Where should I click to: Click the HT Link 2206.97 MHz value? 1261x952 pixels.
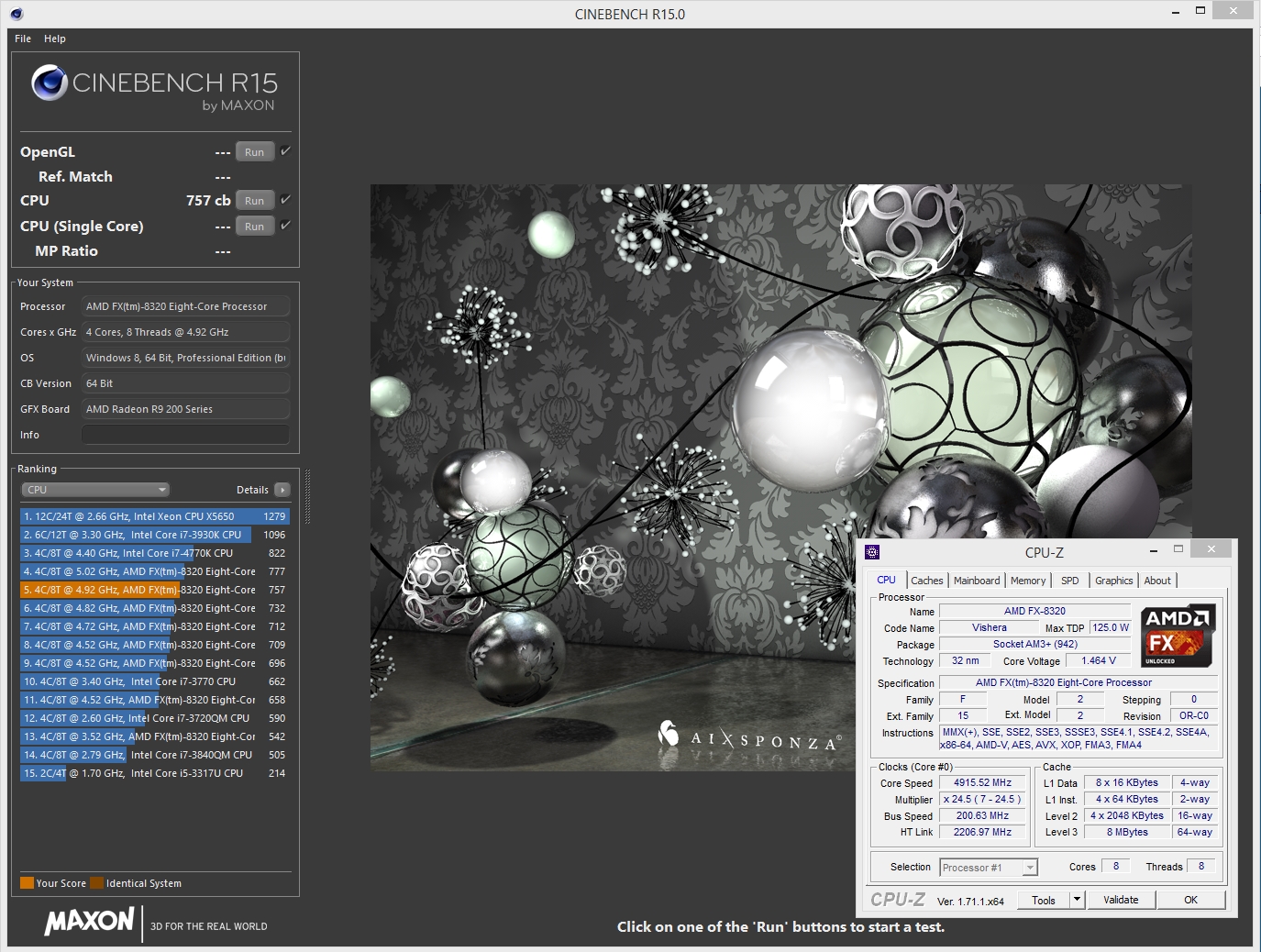pyautogui.click(x=982, y=833)
